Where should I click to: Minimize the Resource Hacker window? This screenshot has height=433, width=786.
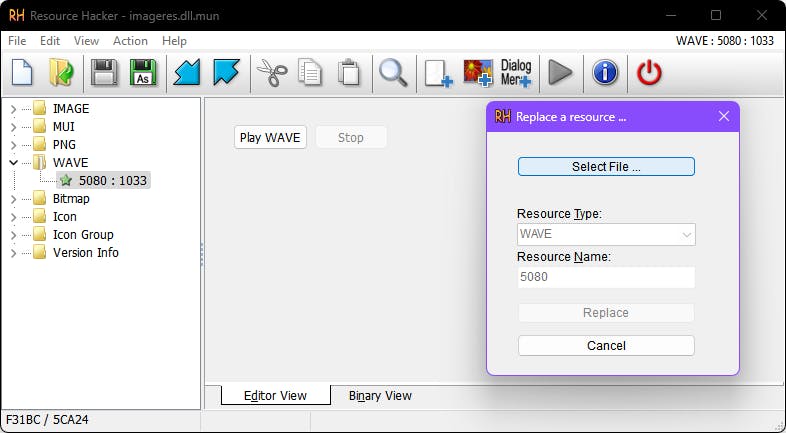pos(671,16)
